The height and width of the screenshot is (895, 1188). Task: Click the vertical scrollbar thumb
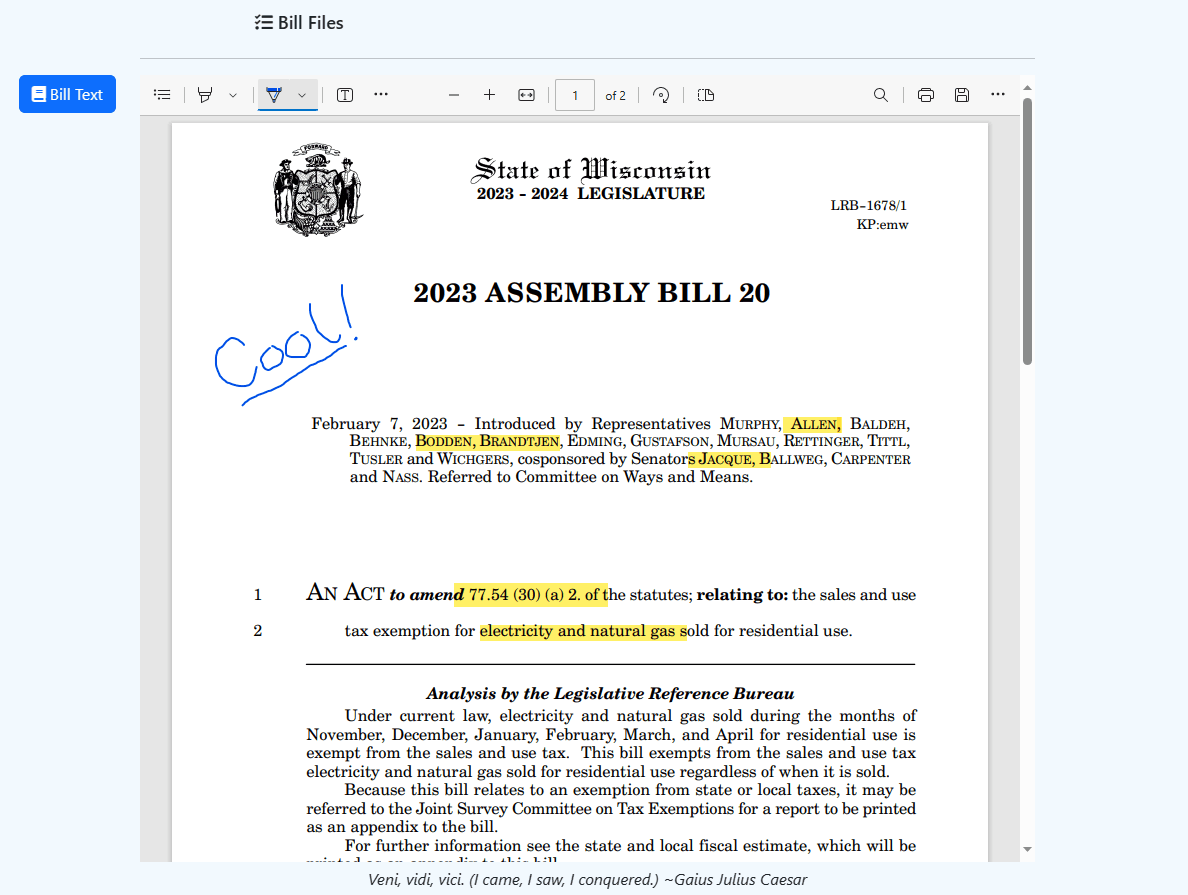pos(1027,231)
